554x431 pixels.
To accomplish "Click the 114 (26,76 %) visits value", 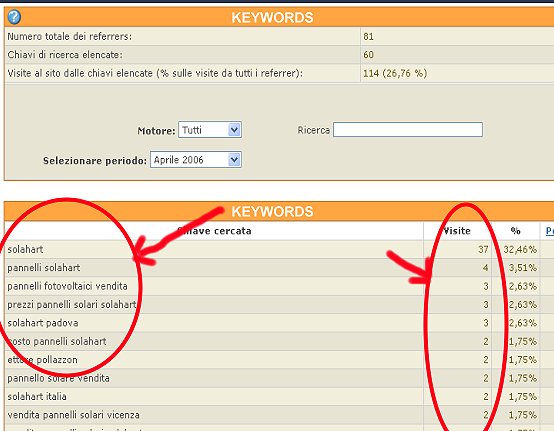I will [x=395, y=73].
